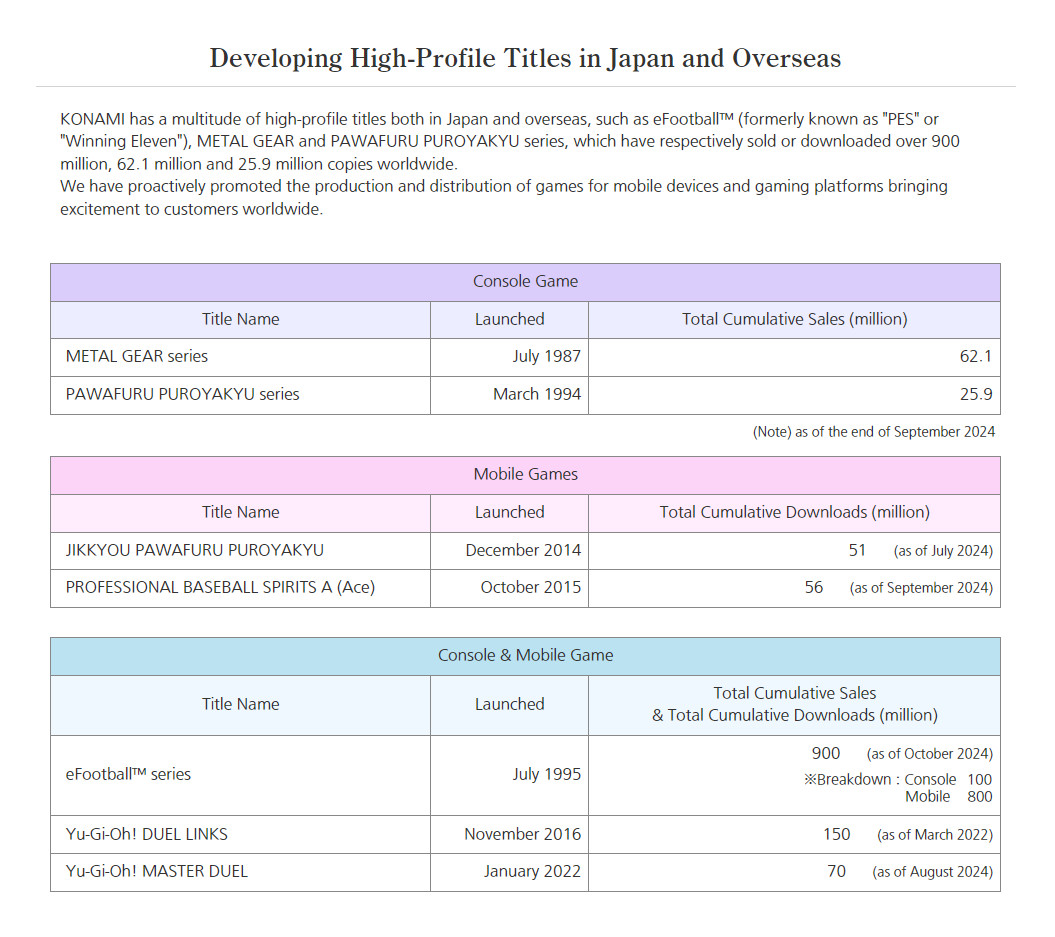This screenshot has height=937, width=1055.
Task: Click the Mobile Games table header
Action: pyautogui.click(x=525, y=474)
